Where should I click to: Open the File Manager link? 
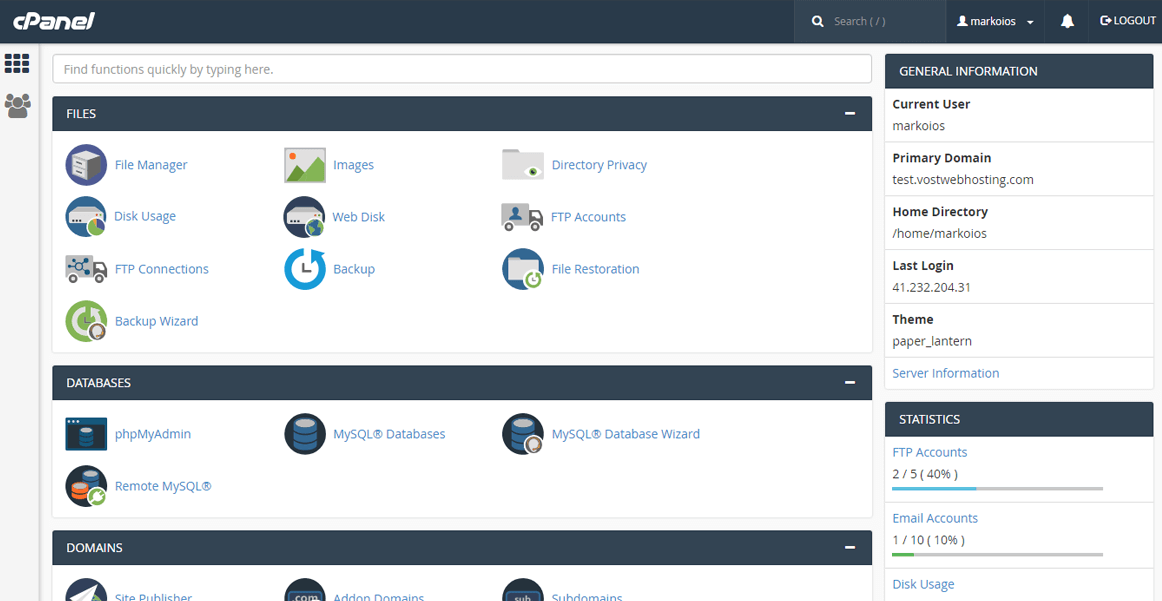click(x=151, y=165)
